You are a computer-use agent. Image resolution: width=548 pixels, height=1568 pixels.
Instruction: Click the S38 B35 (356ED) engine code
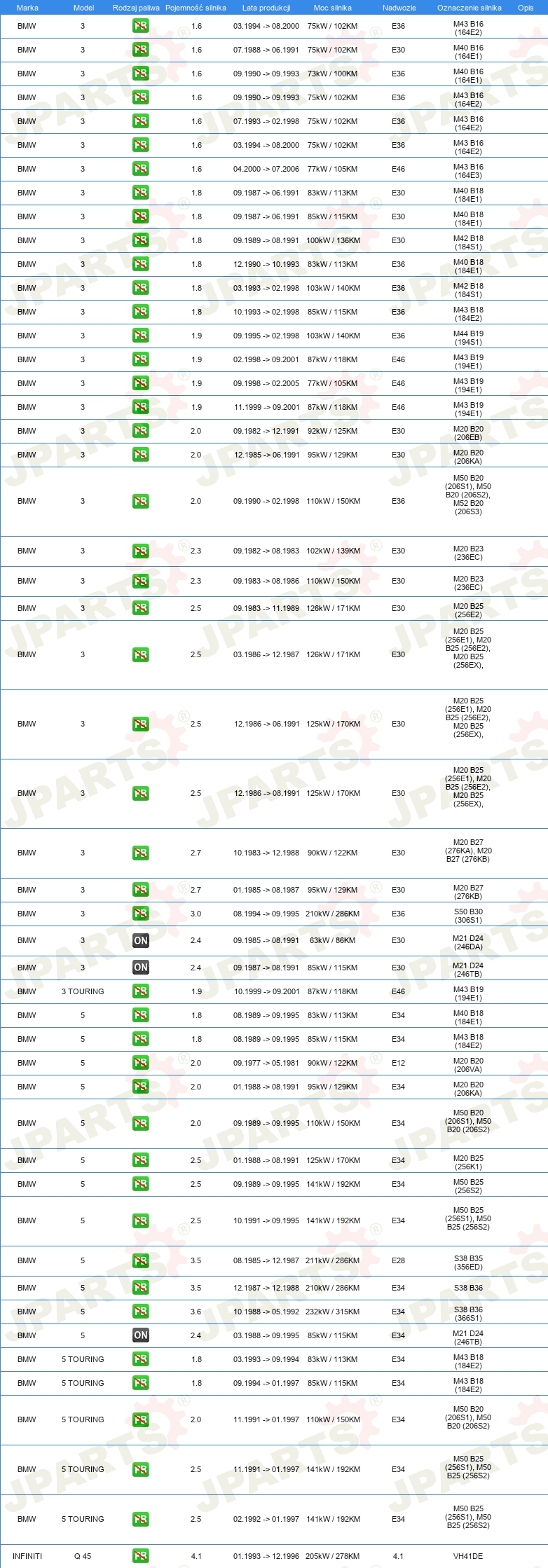[x=468, y=1263]
